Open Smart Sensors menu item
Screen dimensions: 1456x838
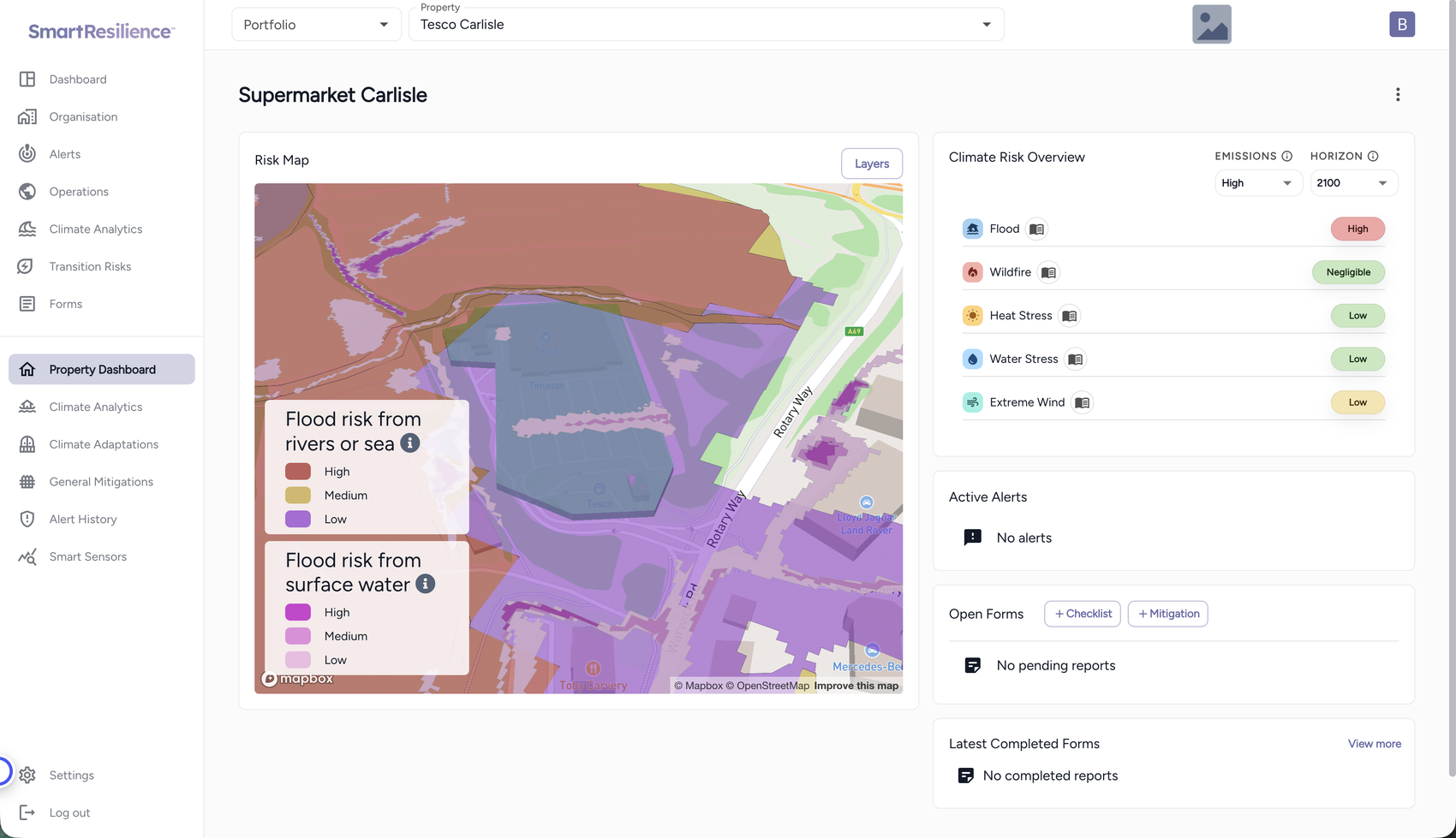tap(102, 556)
